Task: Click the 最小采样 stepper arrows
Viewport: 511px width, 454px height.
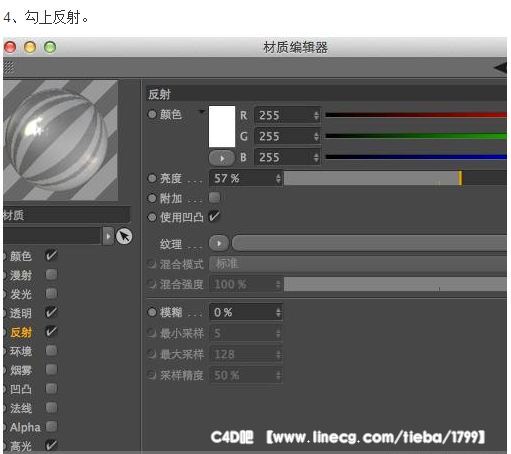Action: tap(278, 333)
